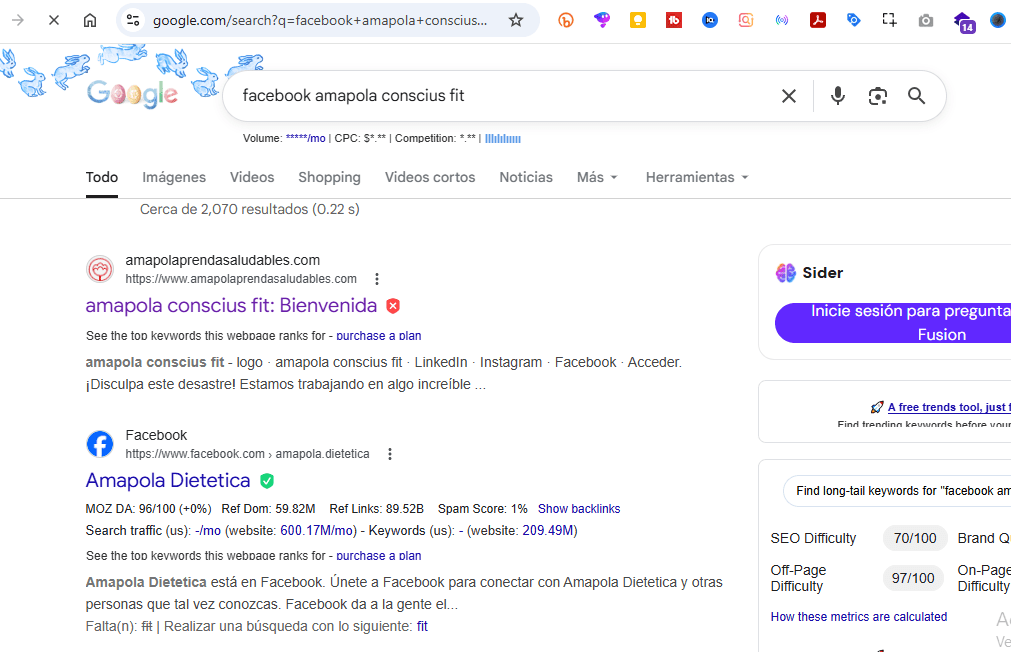Image resolution: width=1011 pixels, height=652 pixels.
Task: Open Google Lens image search icon
Action: click(877, 96)
